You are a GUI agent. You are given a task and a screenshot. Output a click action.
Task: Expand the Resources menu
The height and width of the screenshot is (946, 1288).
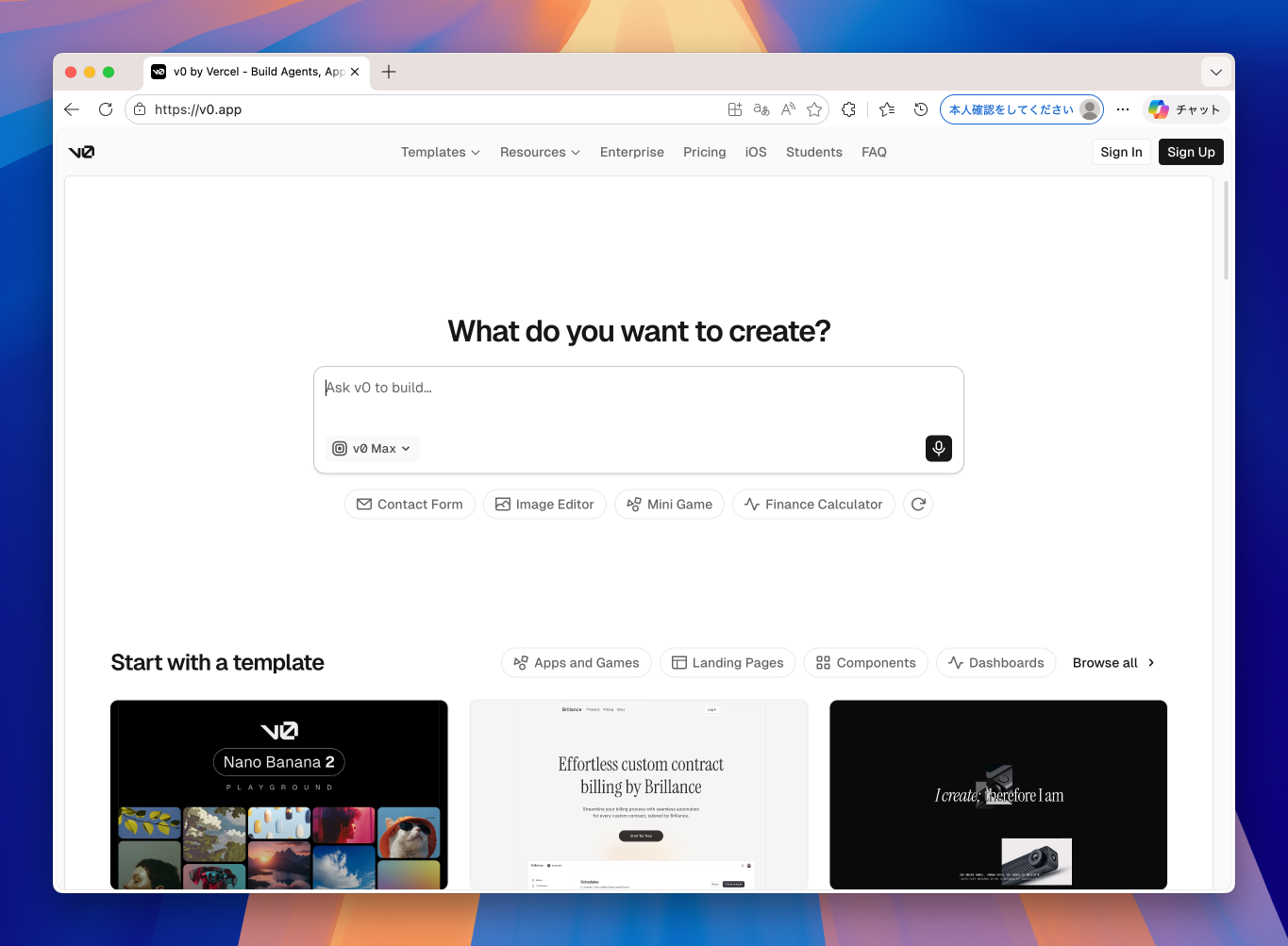pos(540,152)
